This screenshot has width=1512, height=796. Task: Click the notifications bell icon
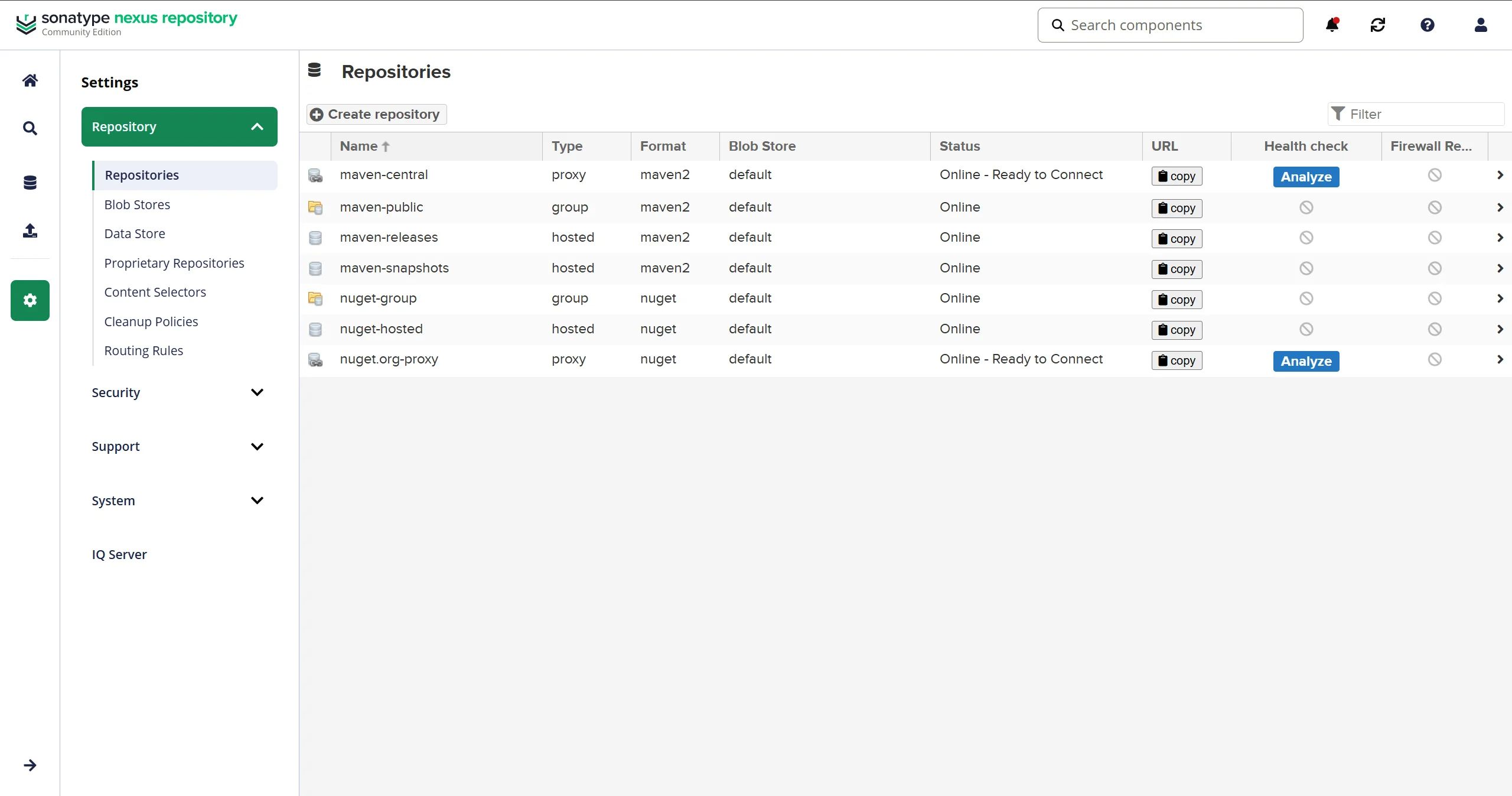tap(1332, 25)
